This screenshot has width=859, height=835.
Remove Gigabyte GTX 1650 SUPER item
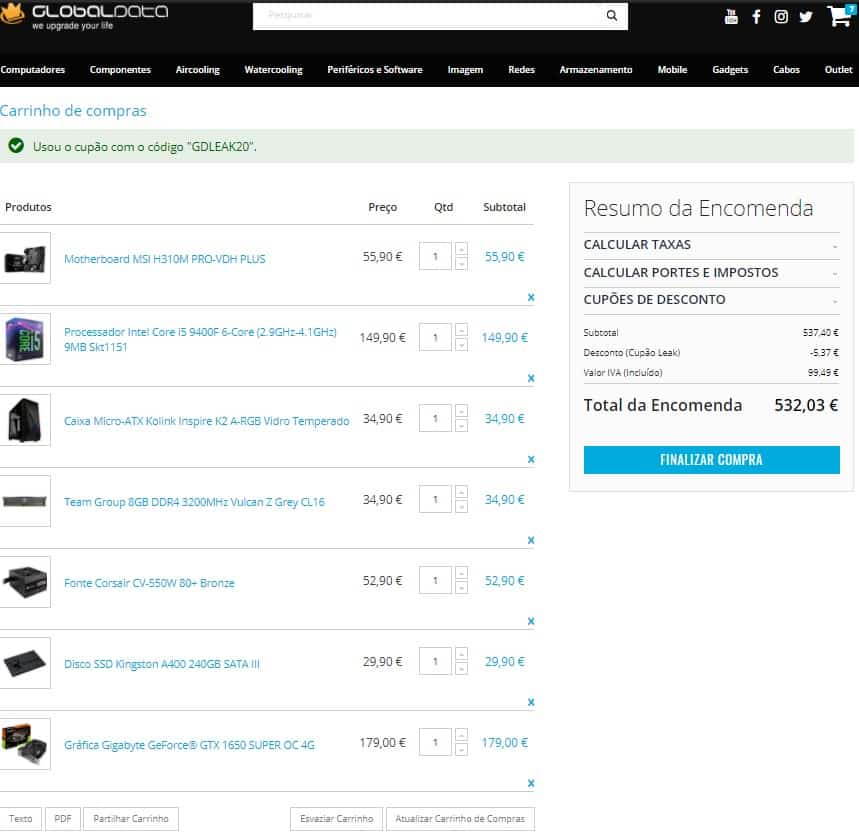coord(531,783)
